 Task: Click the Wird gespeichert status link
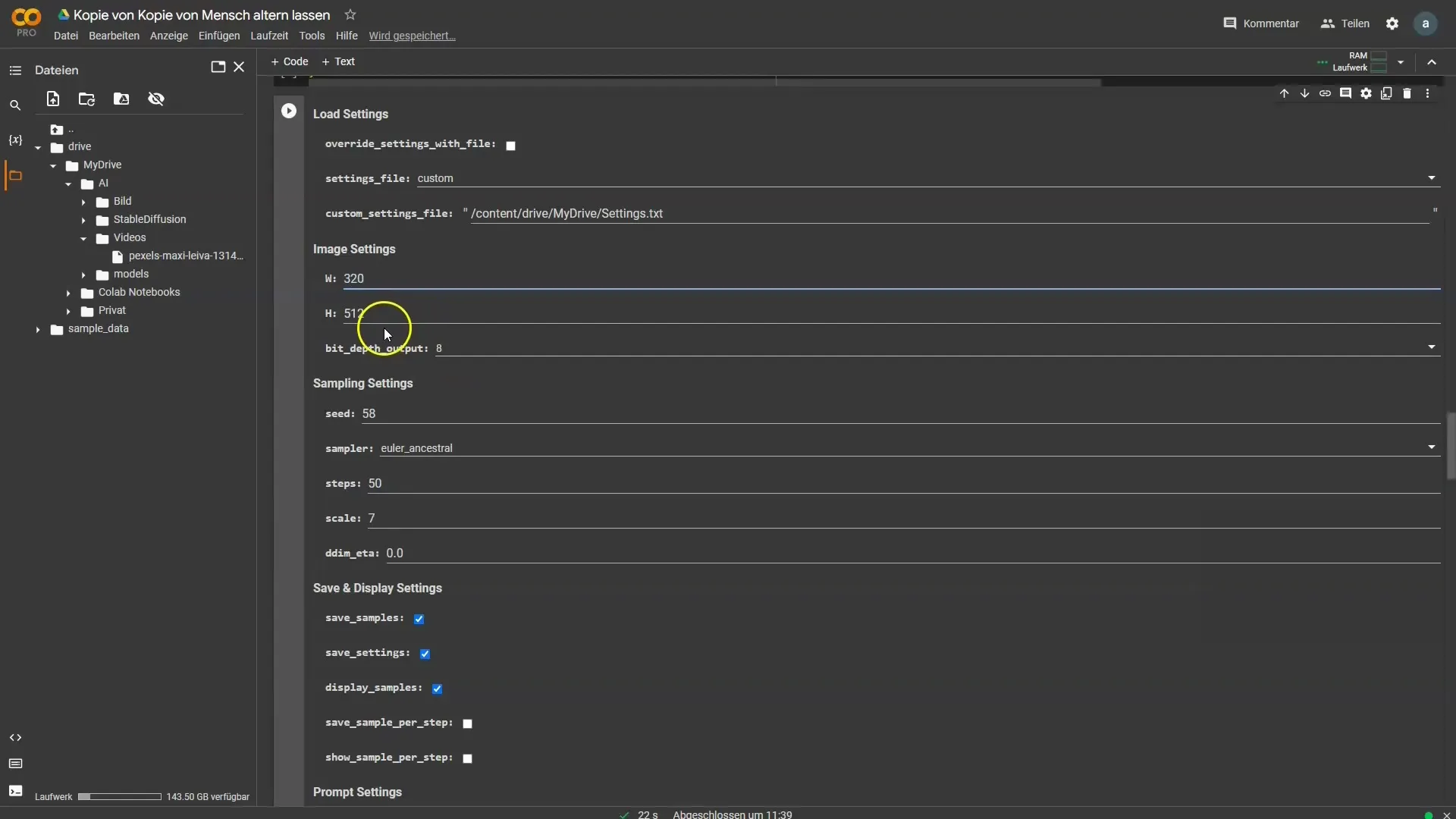(412, 36)
